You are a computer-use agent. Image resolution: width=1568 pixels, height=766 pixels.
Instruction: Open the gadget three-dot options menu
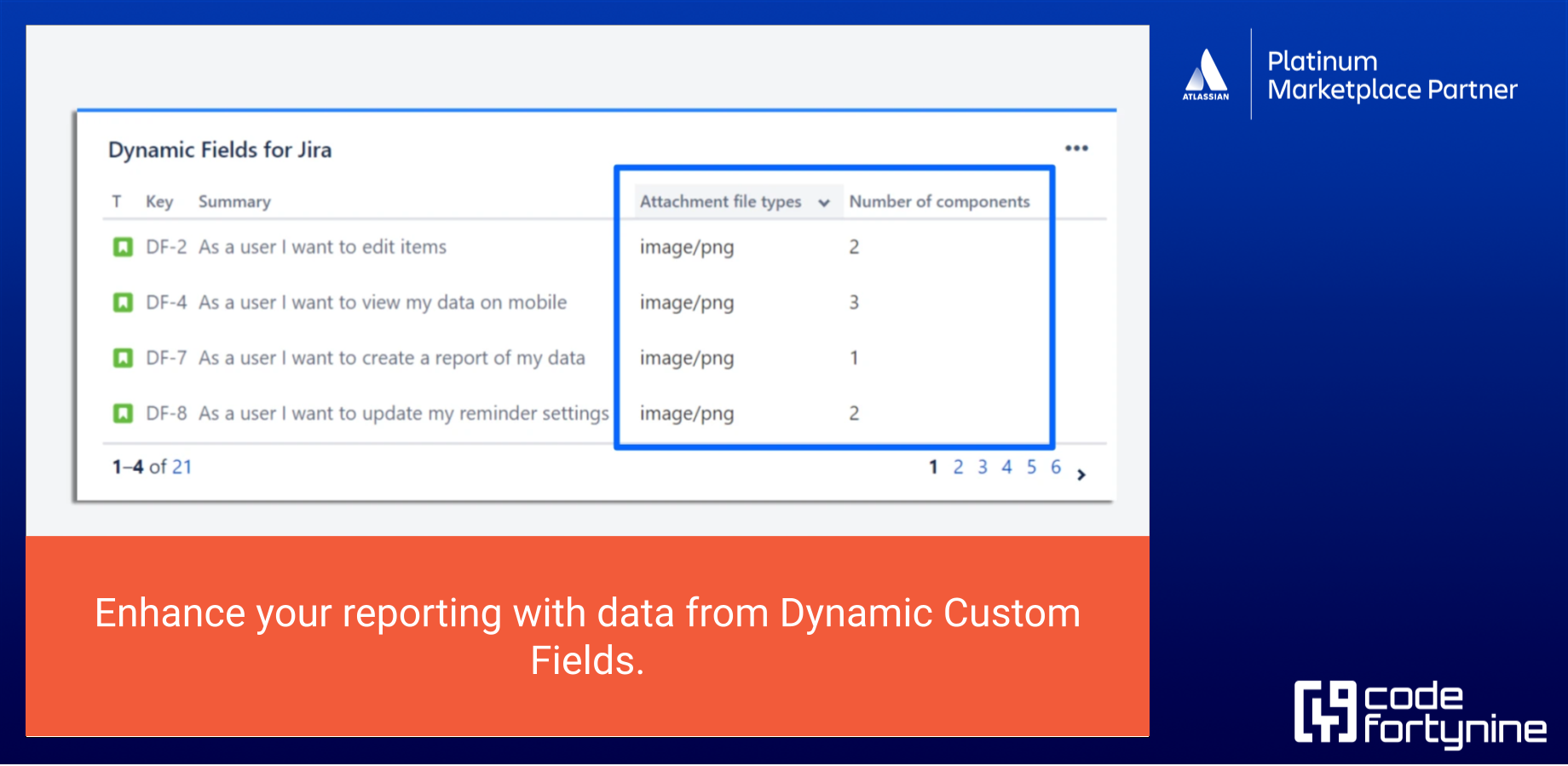[1076, 148]
